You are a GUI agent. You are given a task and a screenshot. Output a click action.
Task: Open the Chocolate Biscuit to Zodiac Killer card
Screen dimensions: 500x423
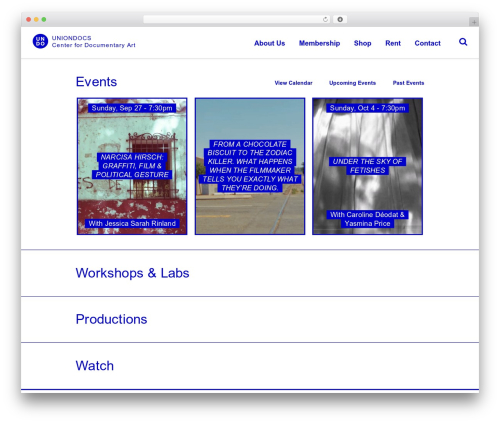pyautogui.click(x=250, y=166)
